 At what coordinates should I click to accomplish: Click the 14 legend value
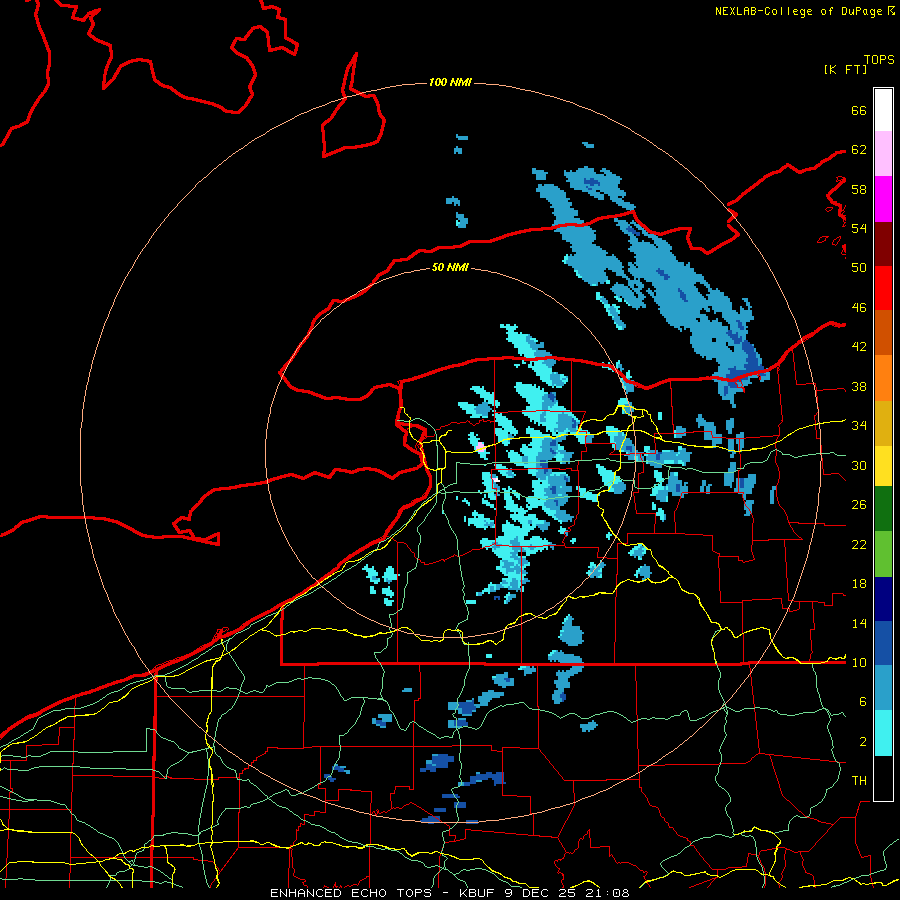click(859, 623)
